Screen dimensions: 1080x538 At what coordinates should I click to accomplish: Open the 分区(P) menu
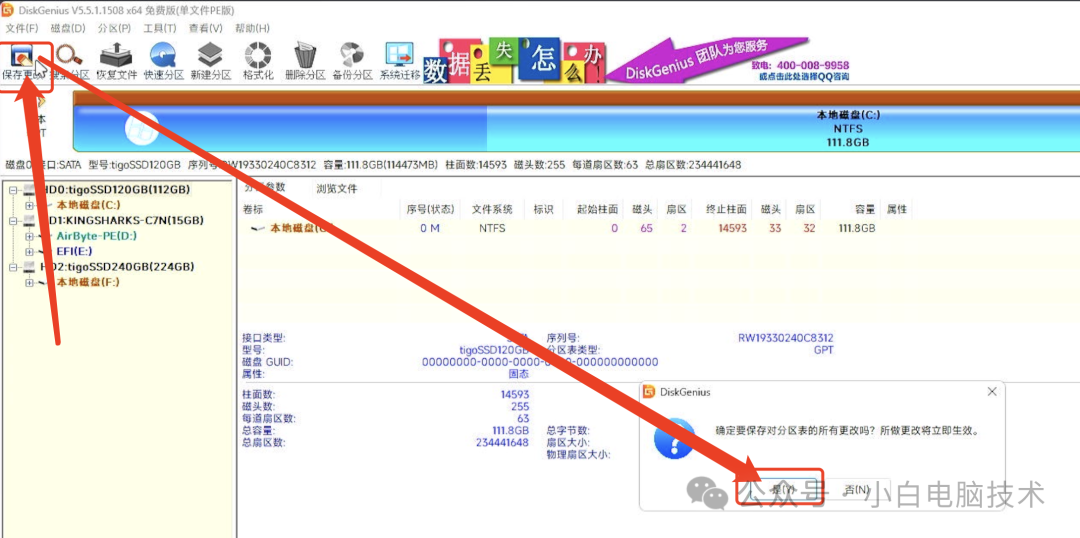coord(114,28)
